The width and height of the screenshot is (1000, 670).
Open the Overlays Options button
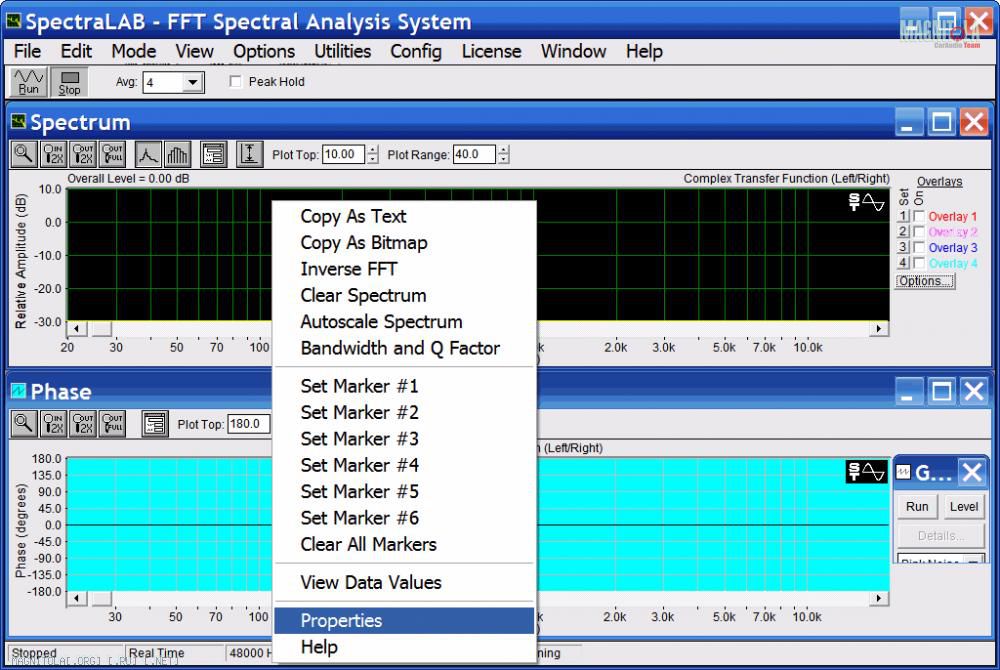(x=925, y=281)
